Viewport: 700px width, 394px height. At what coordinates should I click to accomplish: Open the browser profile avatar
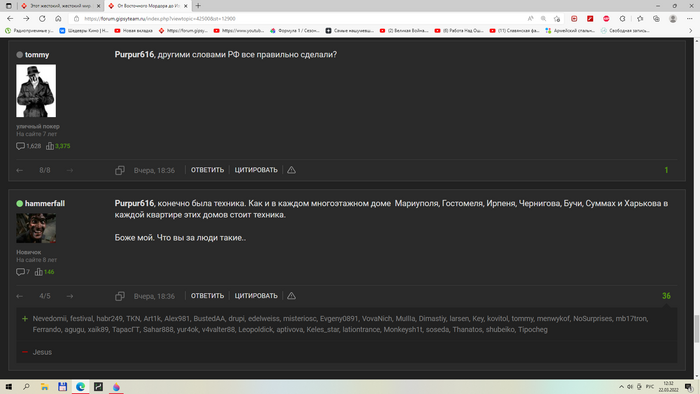pos(673,19)
